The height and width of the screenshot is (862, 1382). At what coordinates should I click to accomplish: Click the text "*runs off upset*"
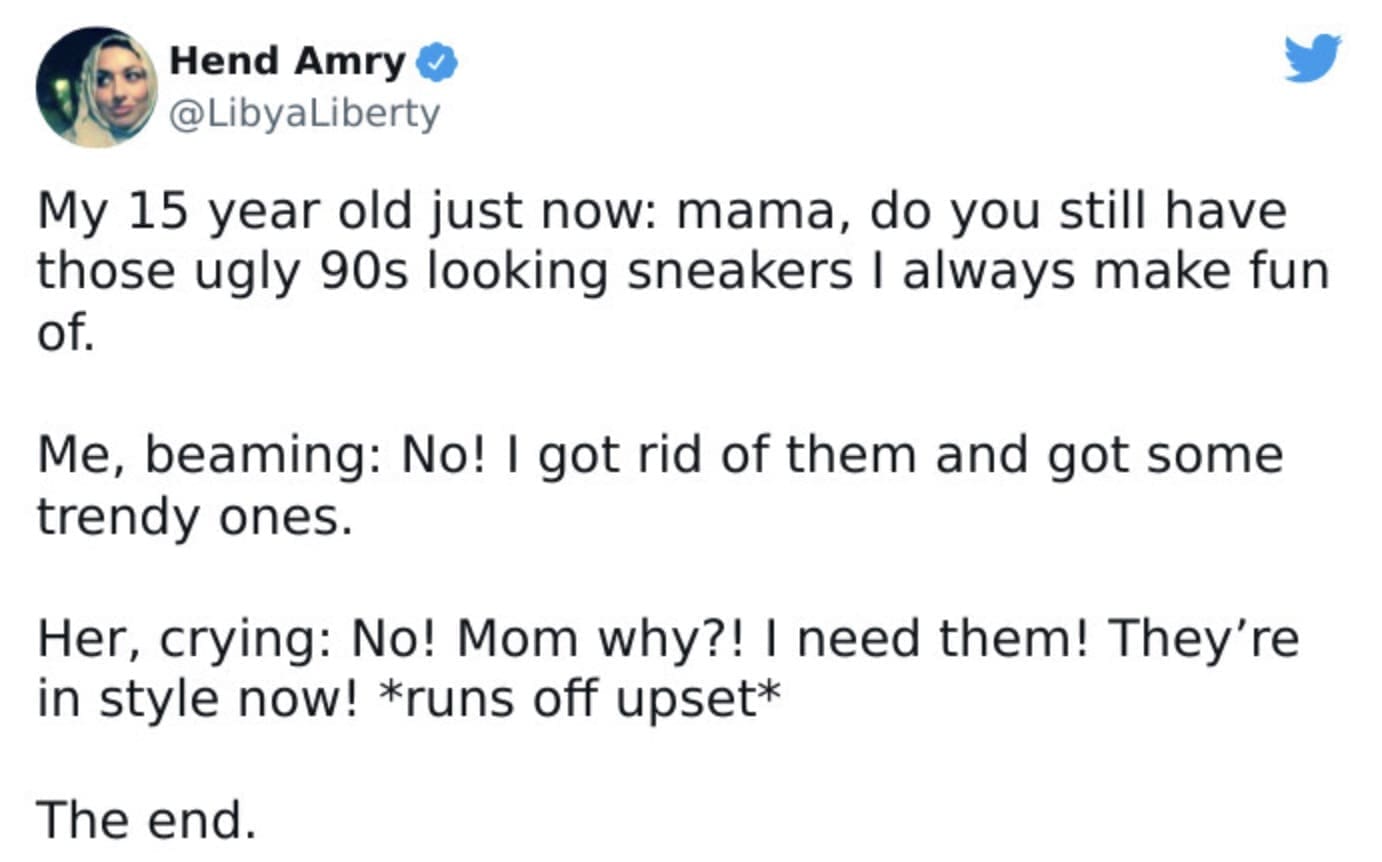[578, 698]
